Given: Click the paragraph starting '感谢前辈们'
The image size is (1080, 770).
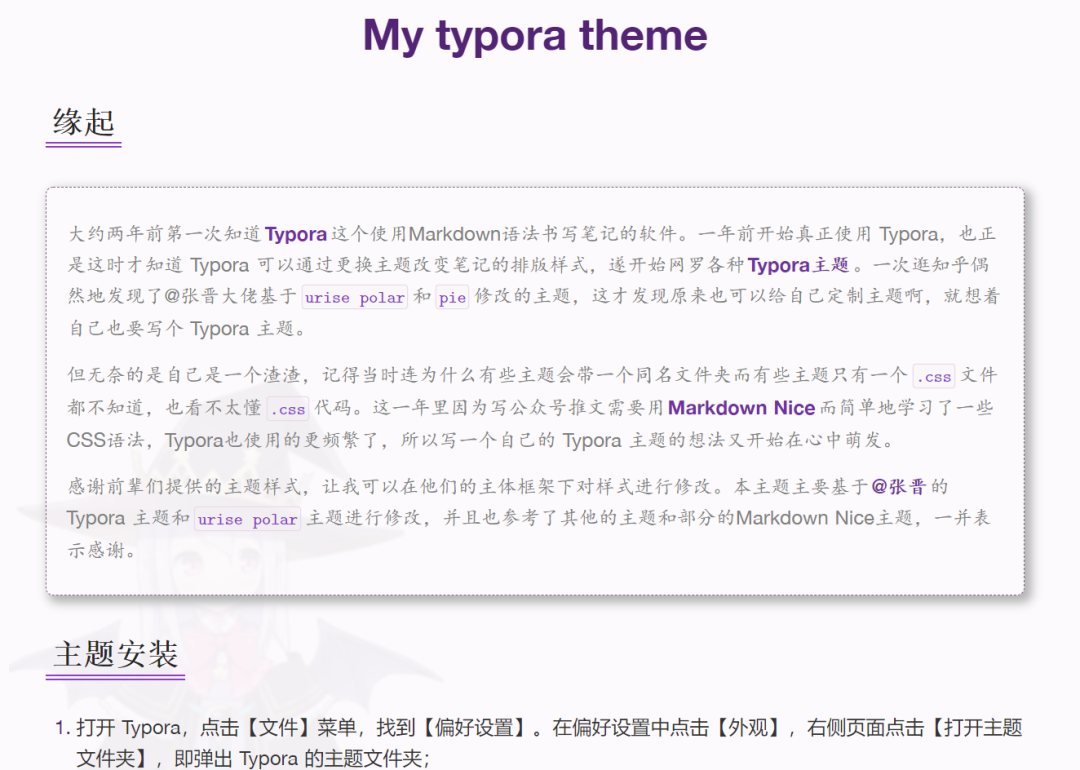Looking at the screenshot, I should [x=530, y=519].
